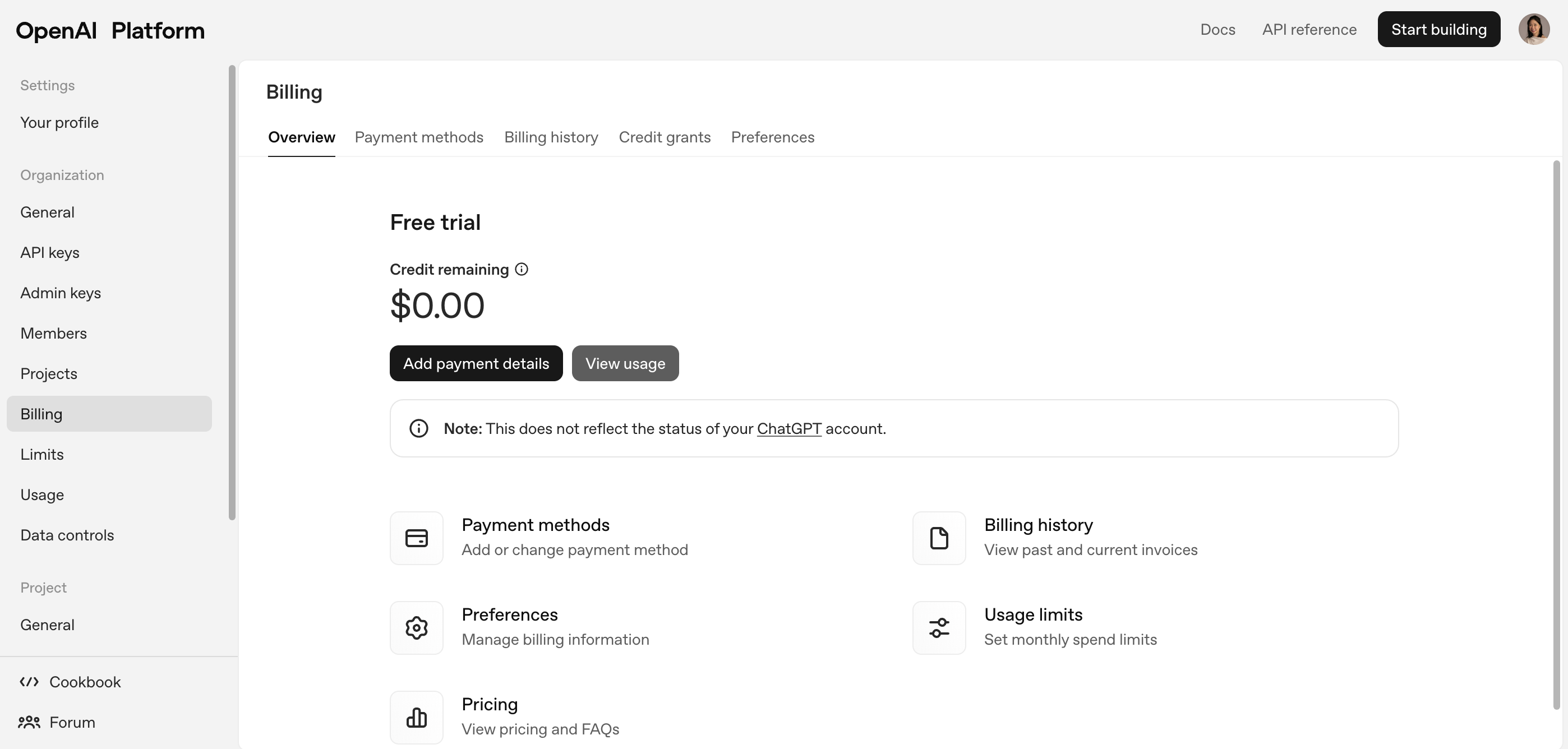Open Cookbook via the code icon
1568x749 pixels.
(x=29, y=682)
